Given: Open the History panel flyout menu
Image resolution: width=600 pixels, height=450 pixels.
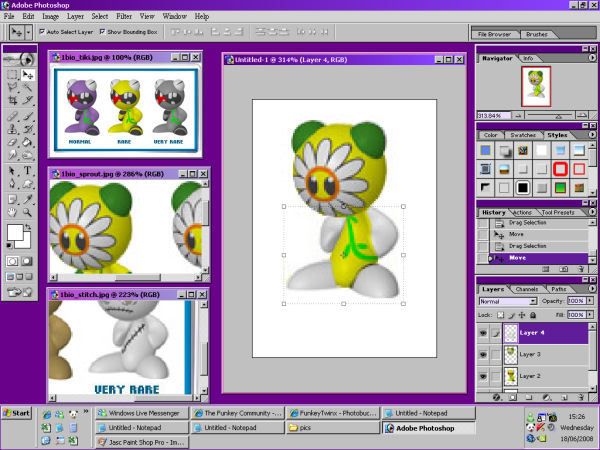Looking at the screenshot, I should [x=592, y=212].
